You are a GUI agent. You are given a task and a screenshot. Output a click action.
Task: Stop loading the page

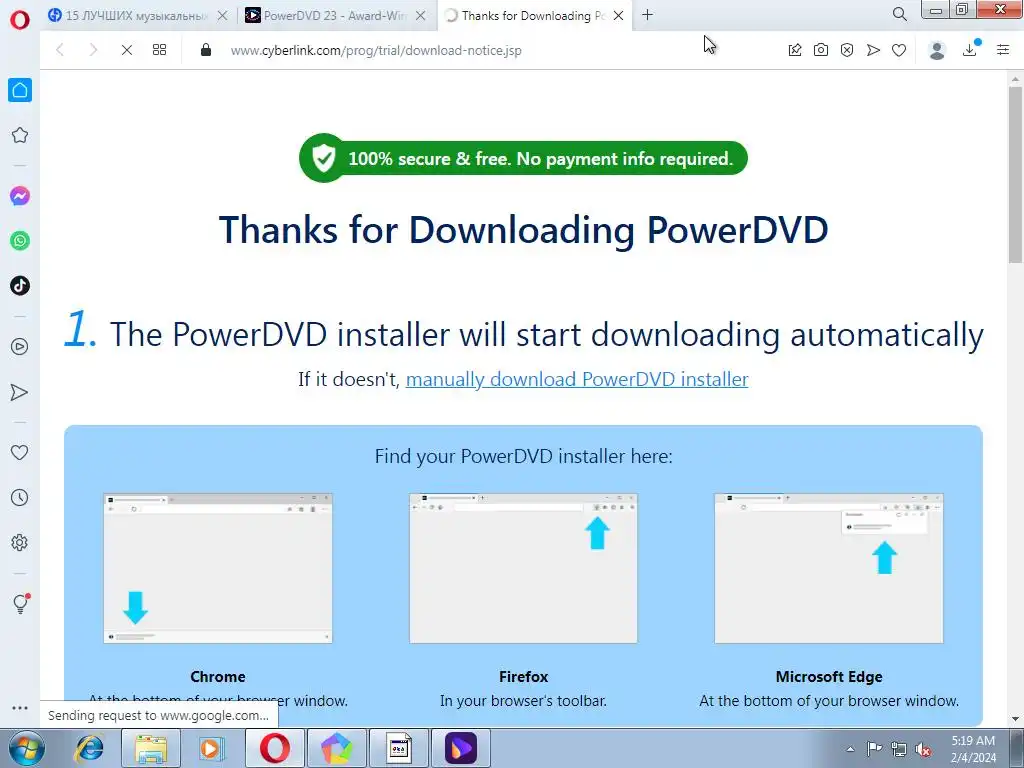click(x=127, y=50)
